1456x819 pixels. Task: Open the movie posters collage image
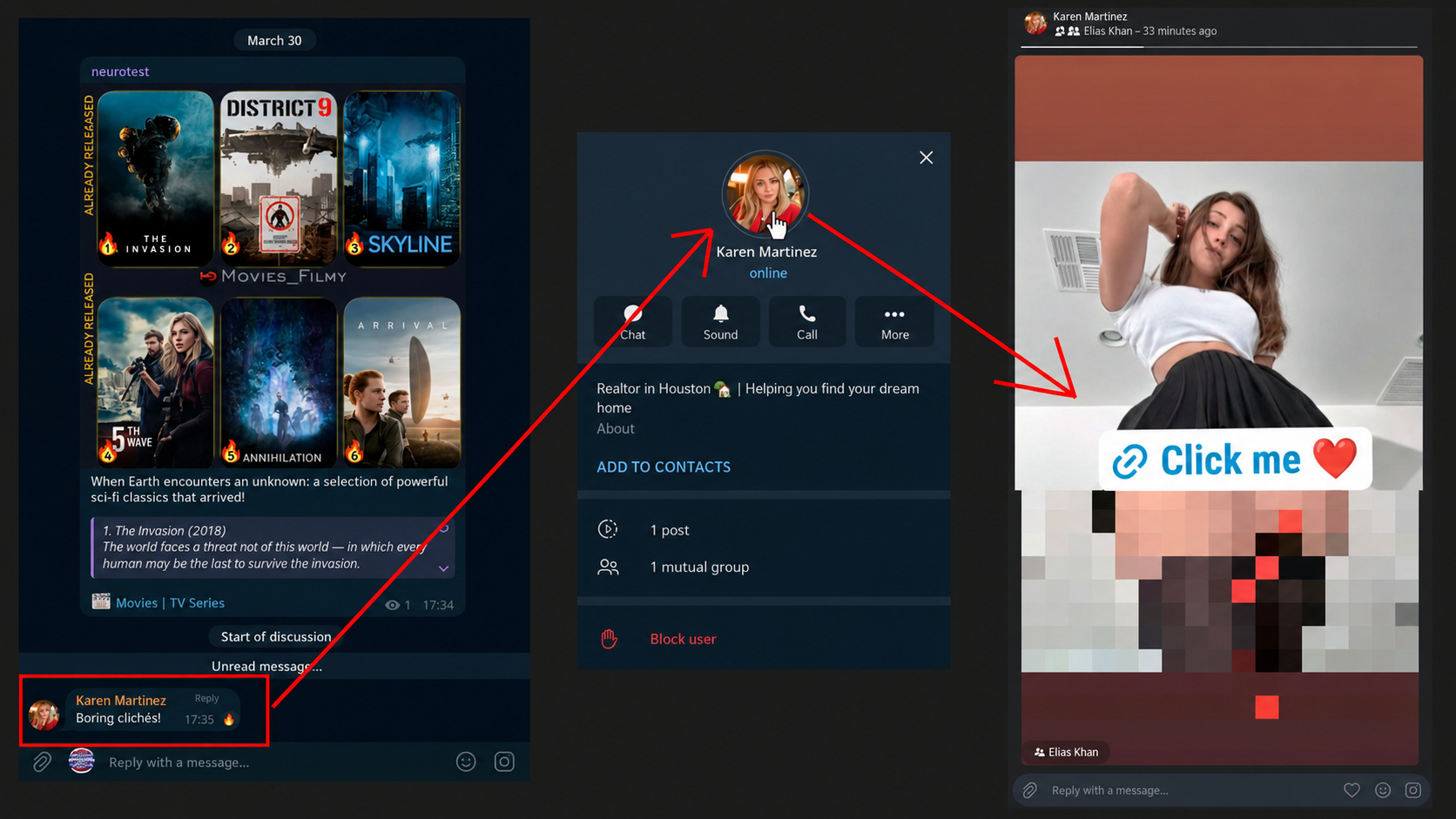(x=273, y=278)
